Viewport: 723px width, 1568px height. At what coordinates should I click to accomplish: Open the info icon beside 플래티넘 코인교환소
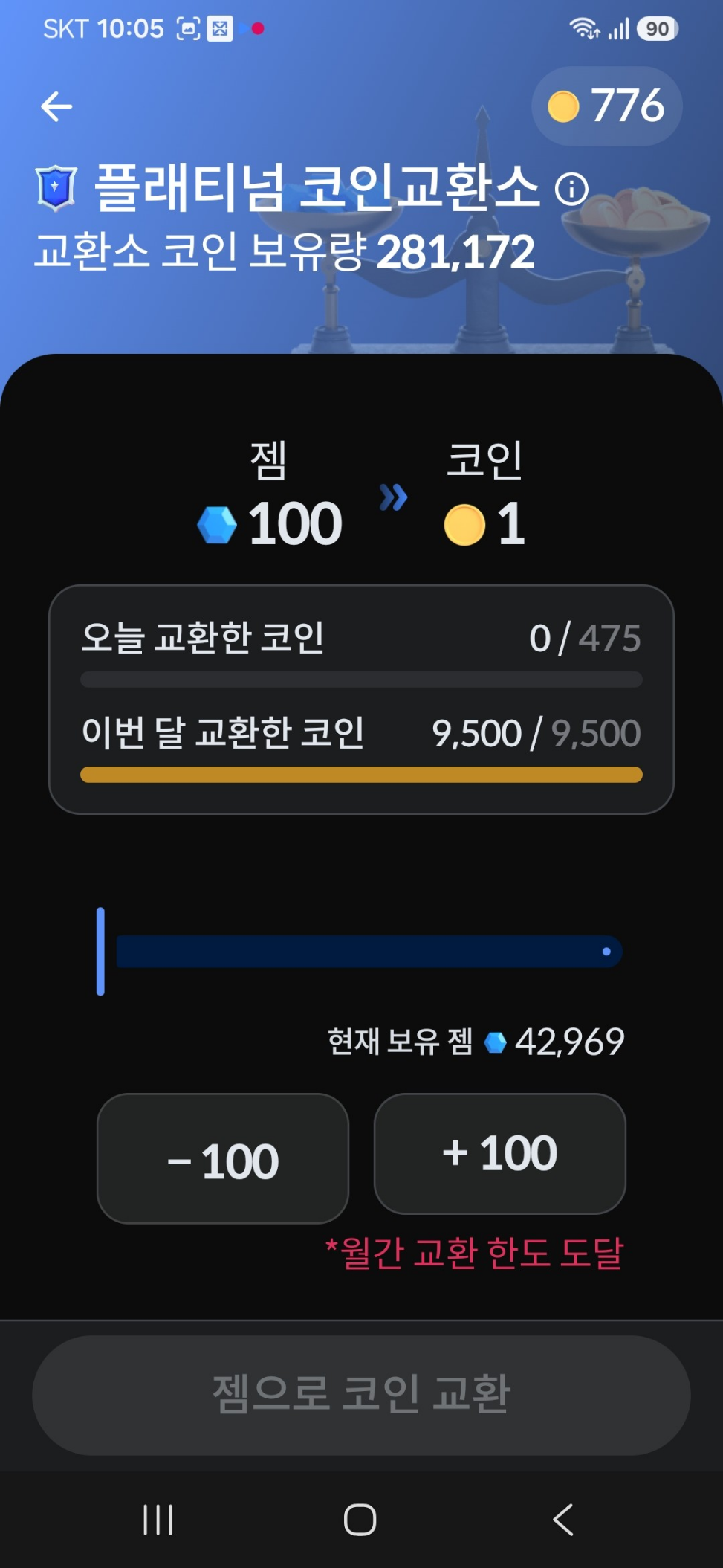[571, 189]
